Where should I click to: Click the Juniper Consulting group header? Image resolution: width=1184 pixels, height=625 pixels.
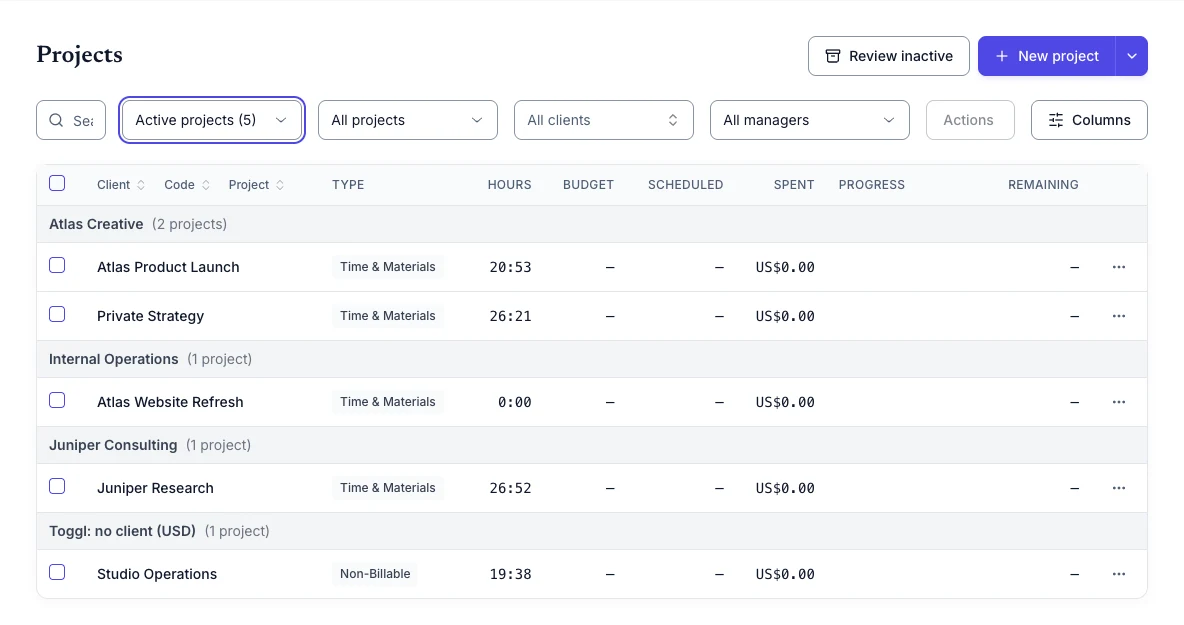(592, 445)
